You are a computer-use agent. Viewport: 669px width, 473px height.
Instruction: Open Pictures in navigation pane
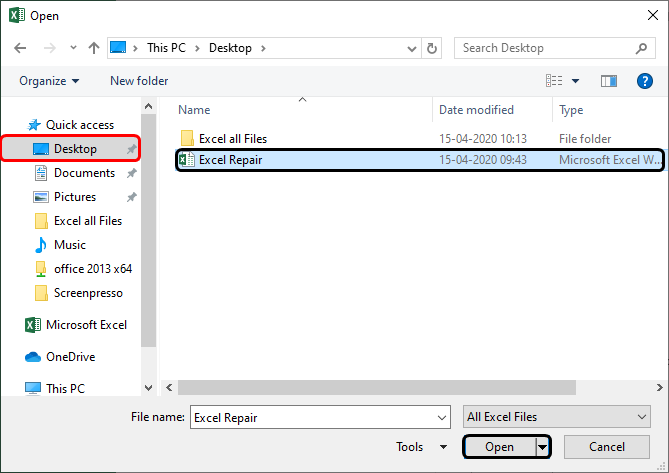(x=75, y=197)
